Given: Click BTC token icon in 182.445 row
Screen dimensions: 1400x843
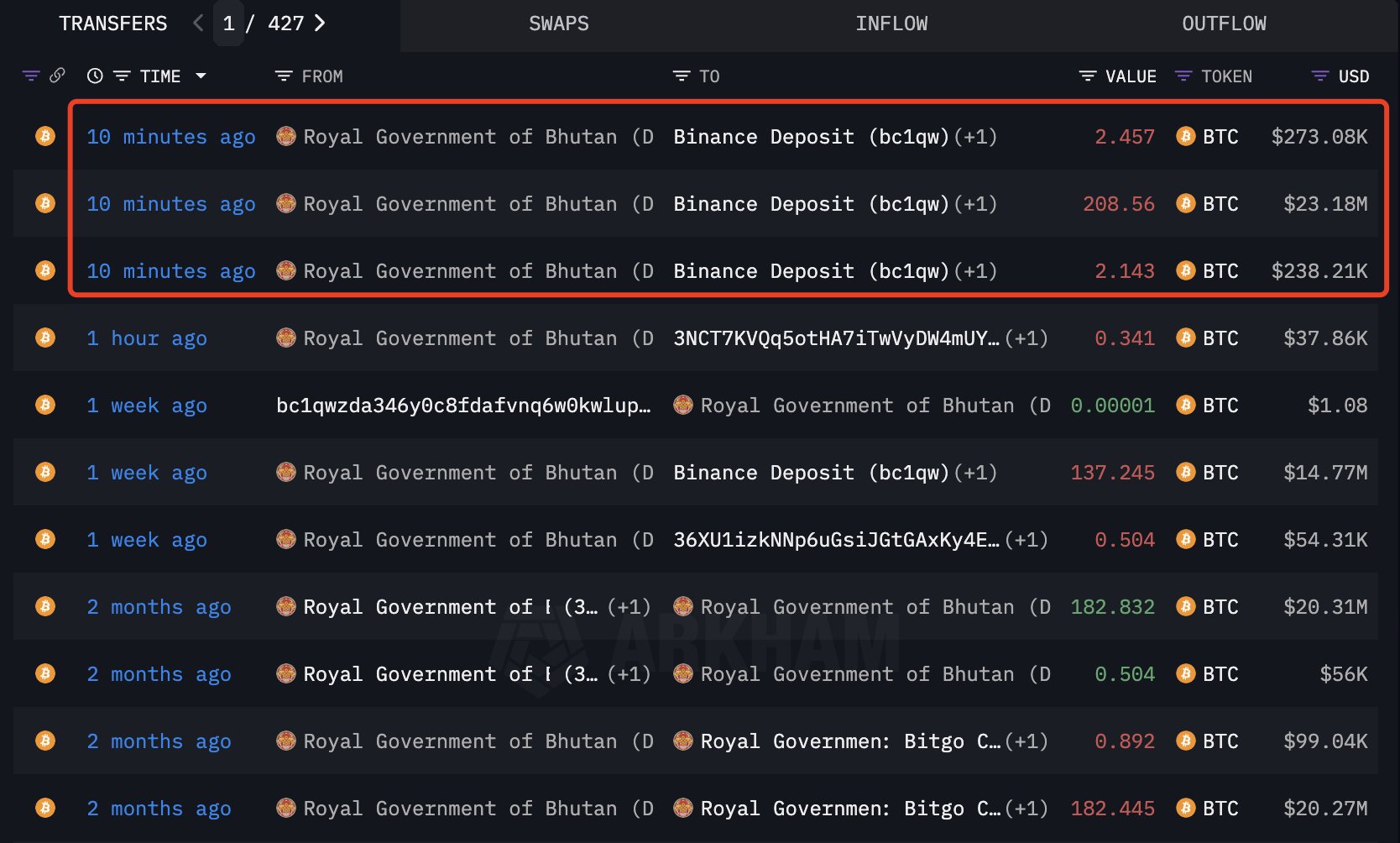Looking at the screenshot, I should pos(1186,808).
